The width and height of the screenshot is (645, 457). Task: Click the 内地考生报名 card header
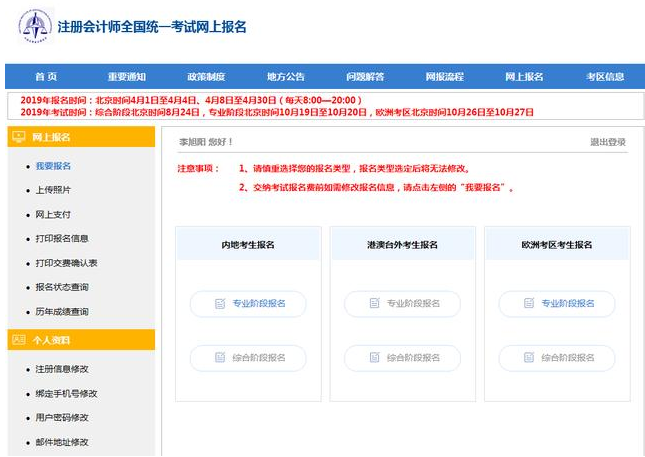[248, 244]
